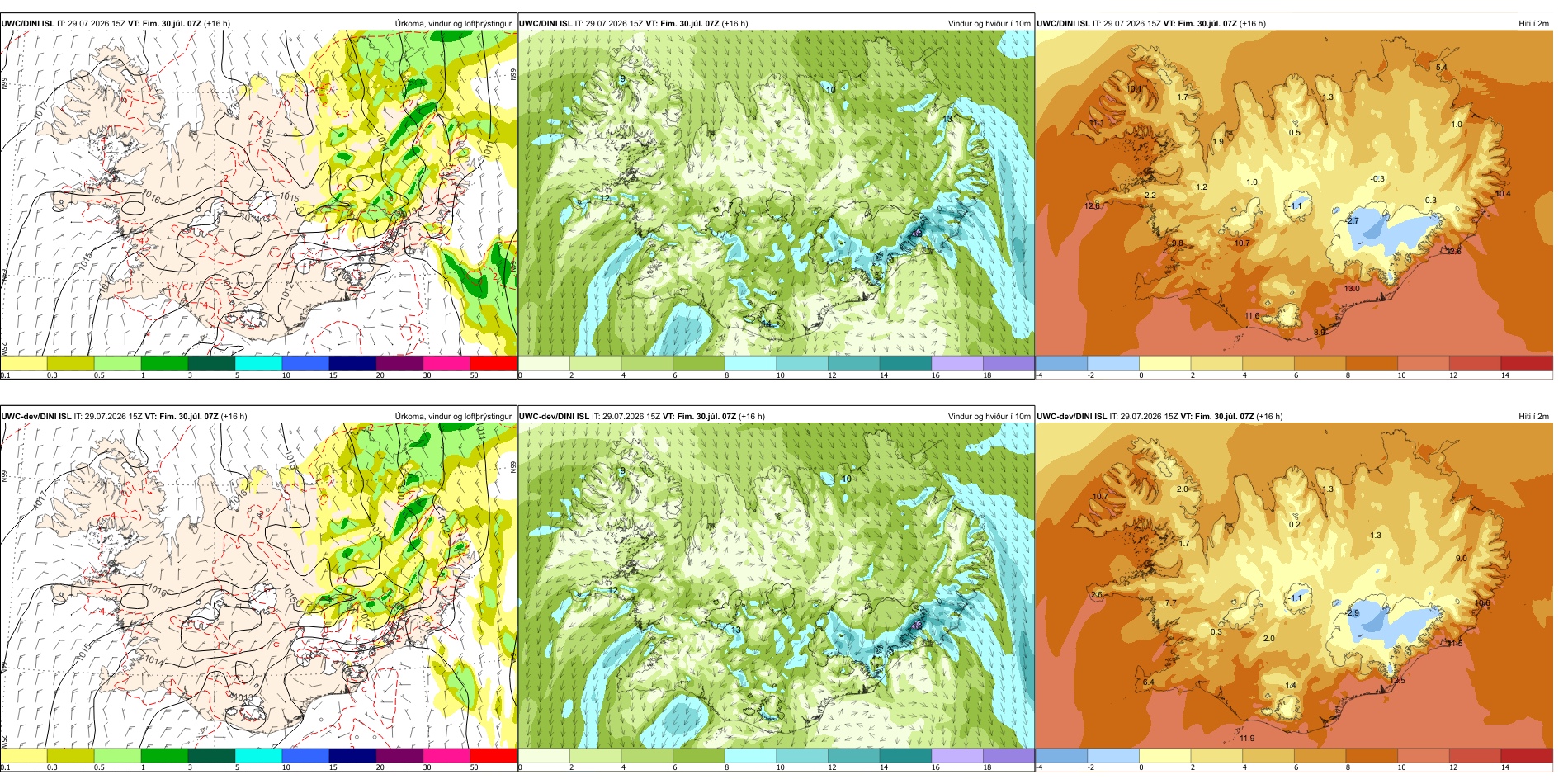Click the -2.9 glacier label on bottom temperature map

[1351, 613]
